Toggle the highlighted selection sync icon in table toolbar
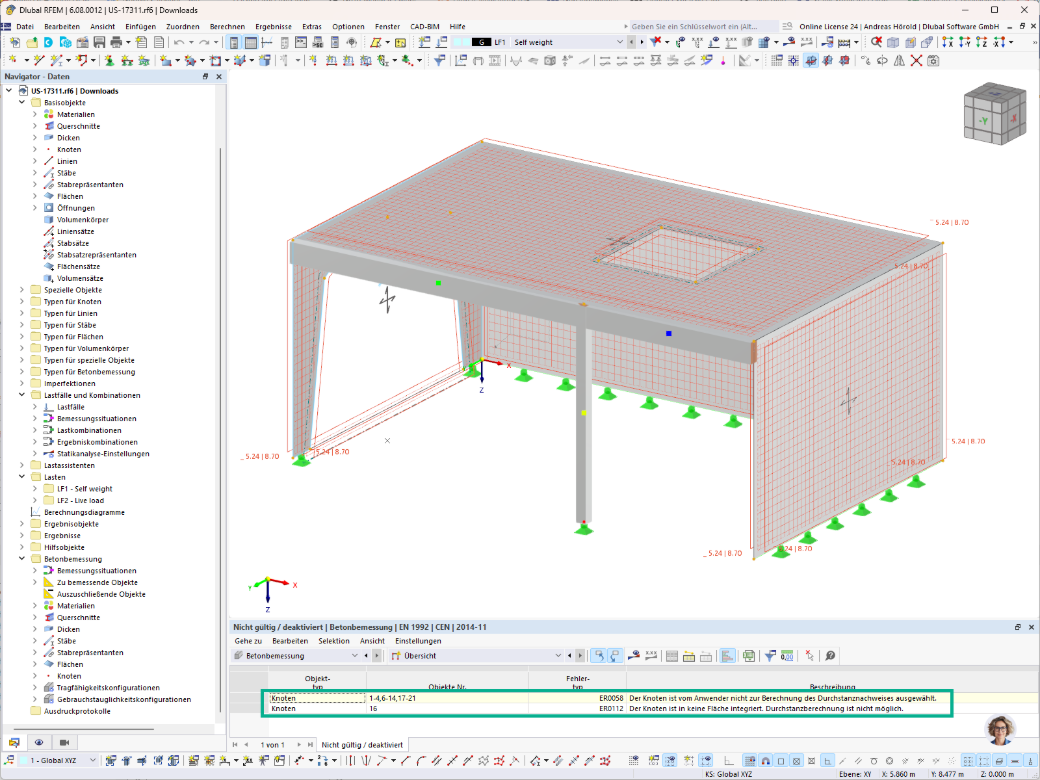The width and height of the screenshot is (1040, 780). (x=599, y=656)
